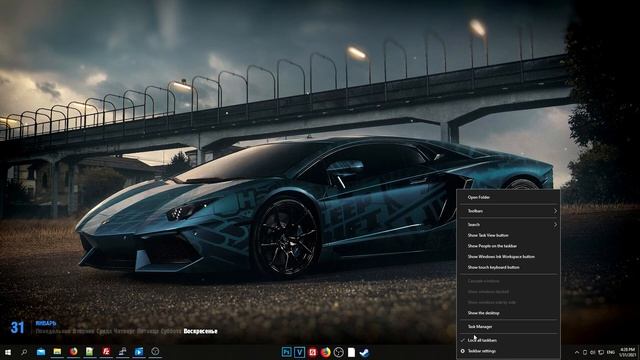Open the Windows Start menu

coord(8,351)
